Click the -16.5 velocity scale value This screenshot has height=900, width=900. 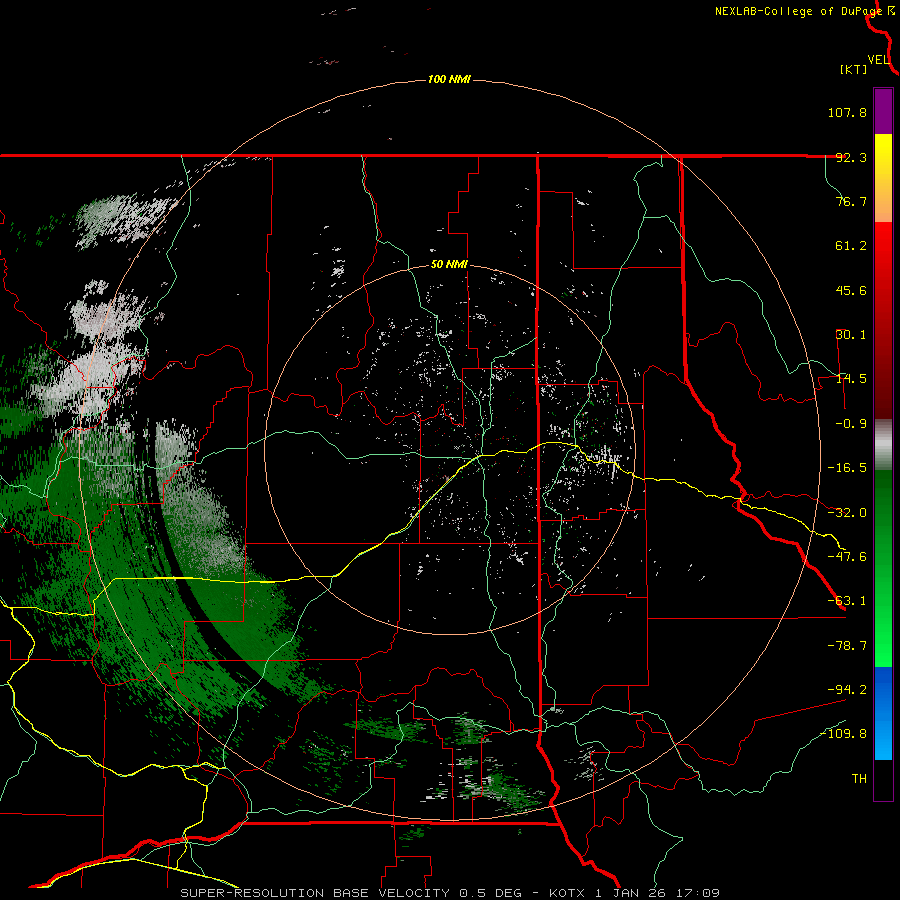click(x=847, y=468)
